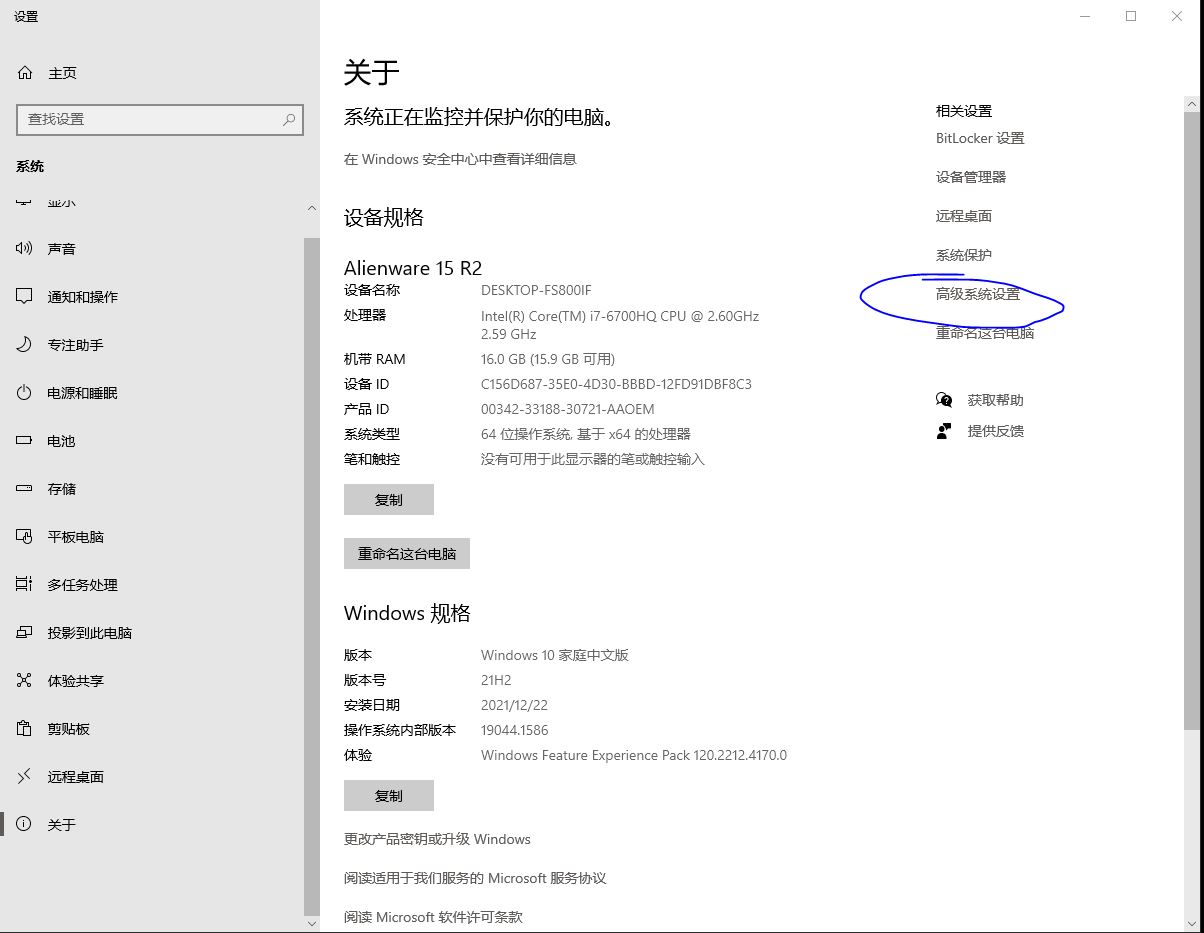Click 复制 under 设备规格

[x=388, y=499]
